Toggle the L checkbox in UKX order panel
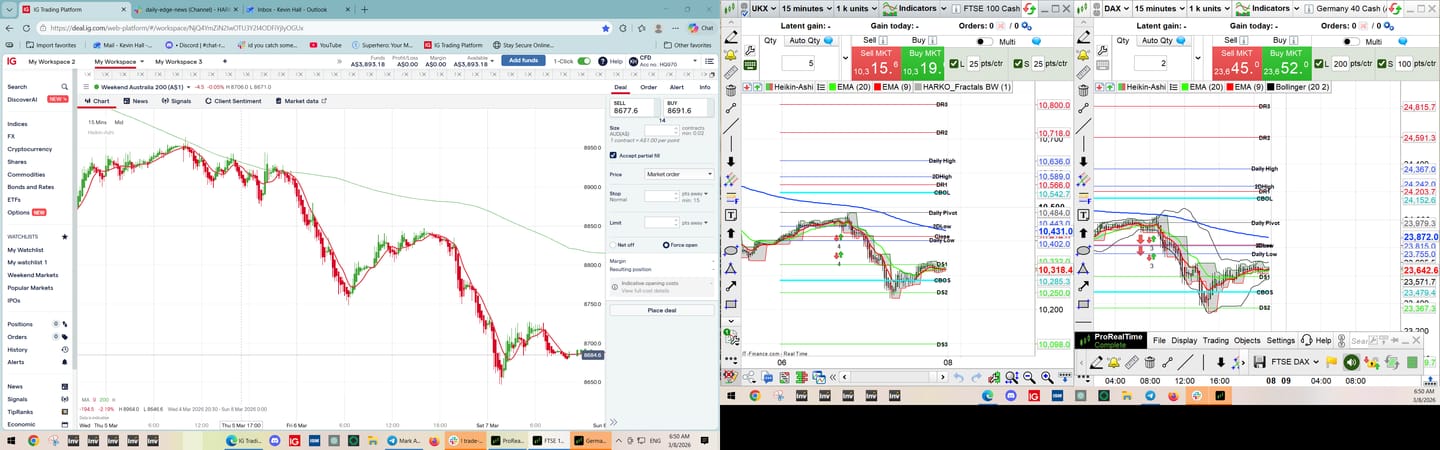This screenshot has width=1440, height=450. [x=954, y=64]
